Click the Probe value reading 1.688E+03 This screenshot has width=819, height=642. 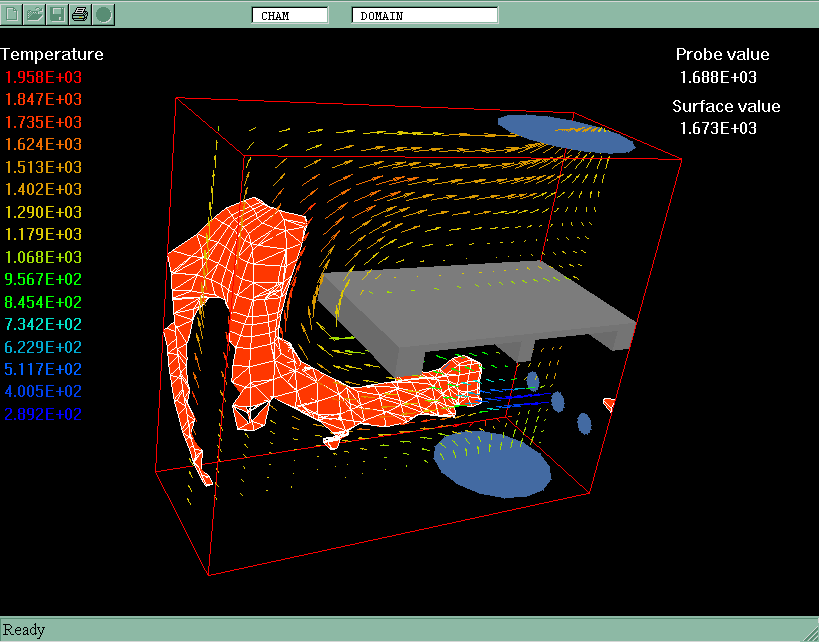(718, 77)
